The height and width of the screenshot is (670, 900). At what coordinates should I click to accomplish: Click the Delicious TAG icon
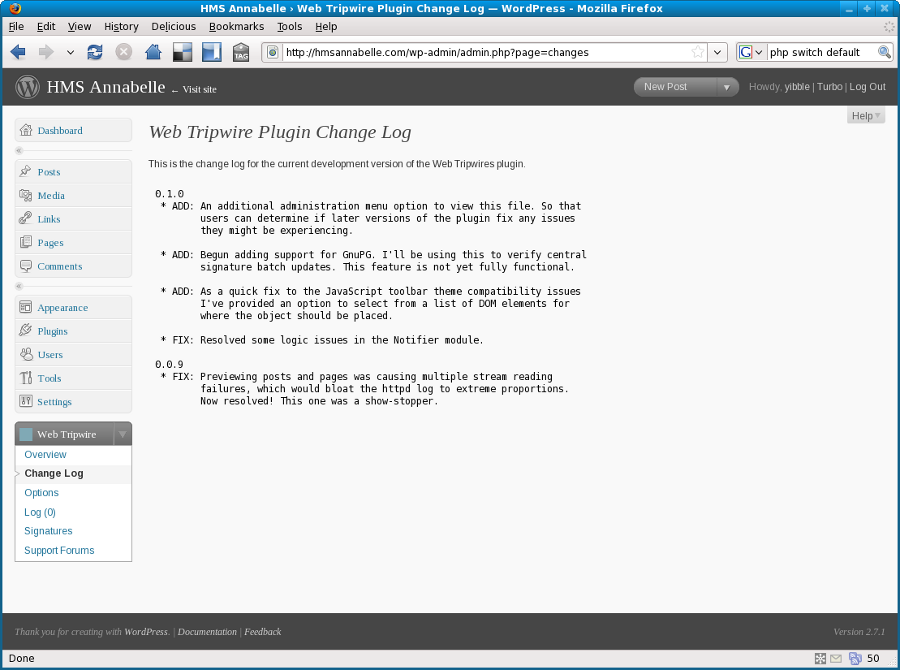[x=241, y=52]
